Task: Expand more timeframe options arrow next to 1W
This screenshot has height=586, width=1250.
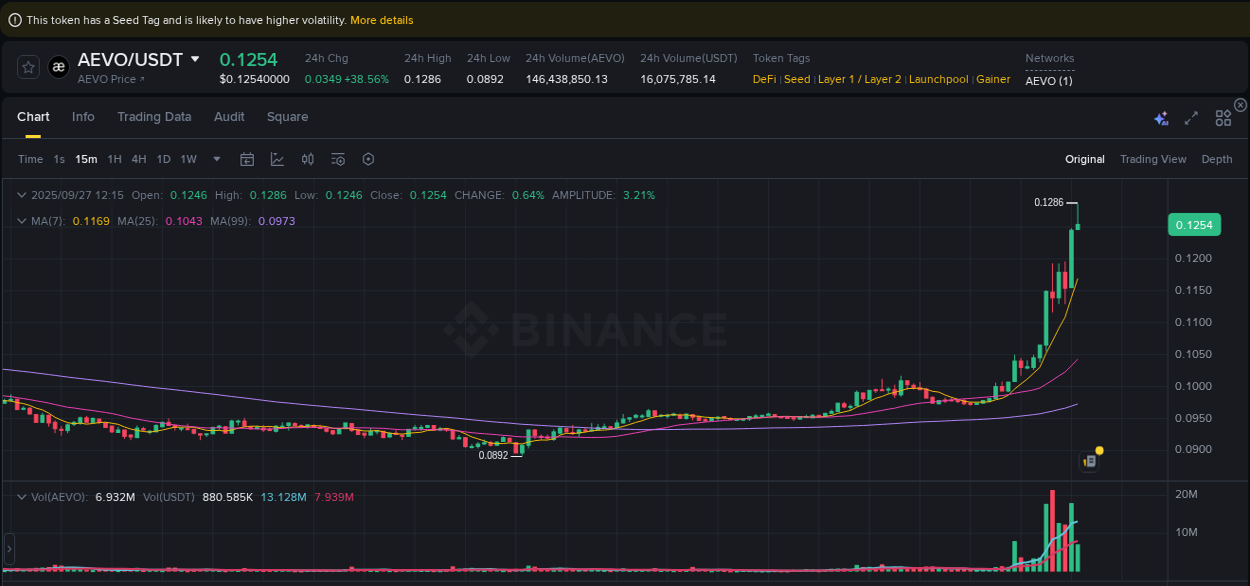Action: coord(215,159)
